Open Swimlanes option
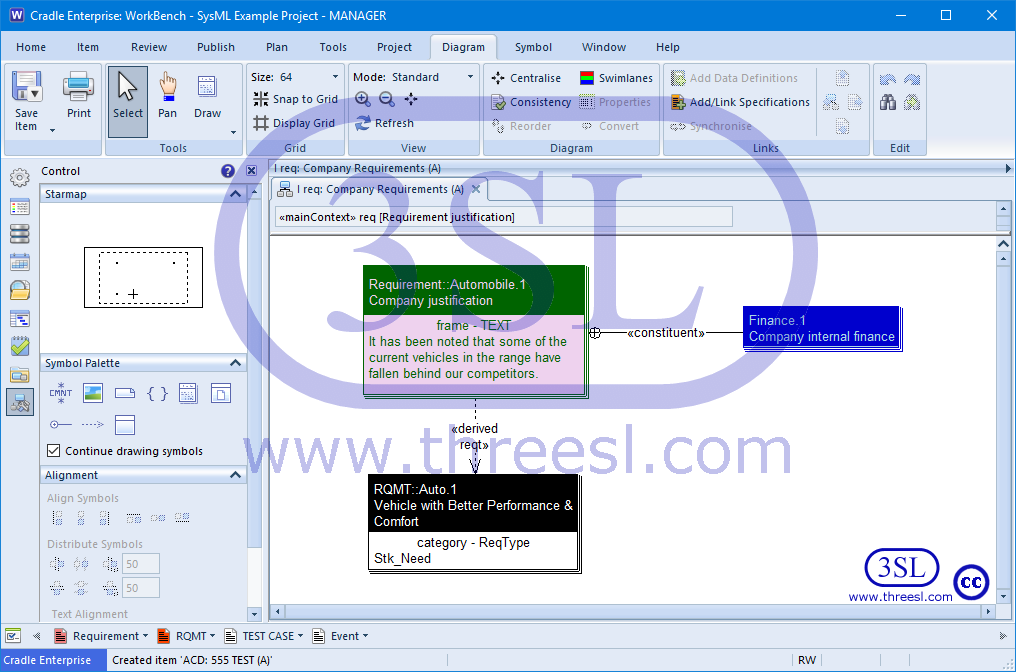 616,78
